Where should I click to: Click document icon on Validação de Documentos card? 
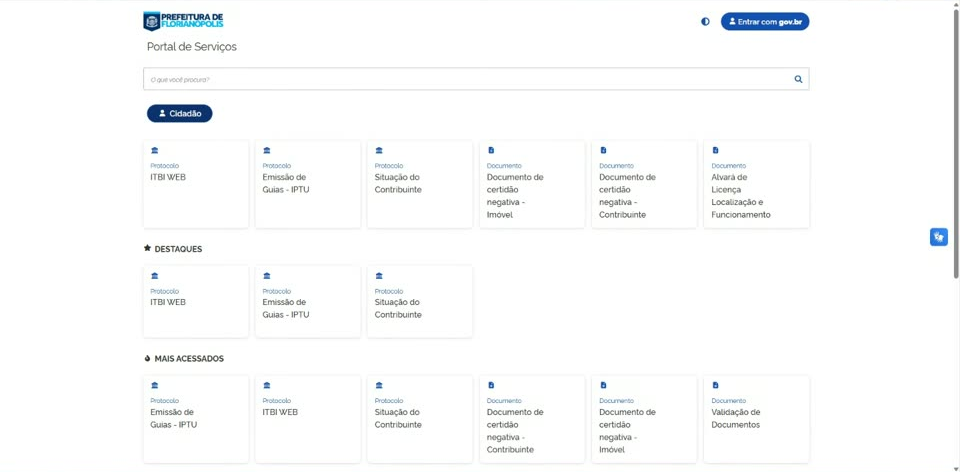(x=715, y=385)
